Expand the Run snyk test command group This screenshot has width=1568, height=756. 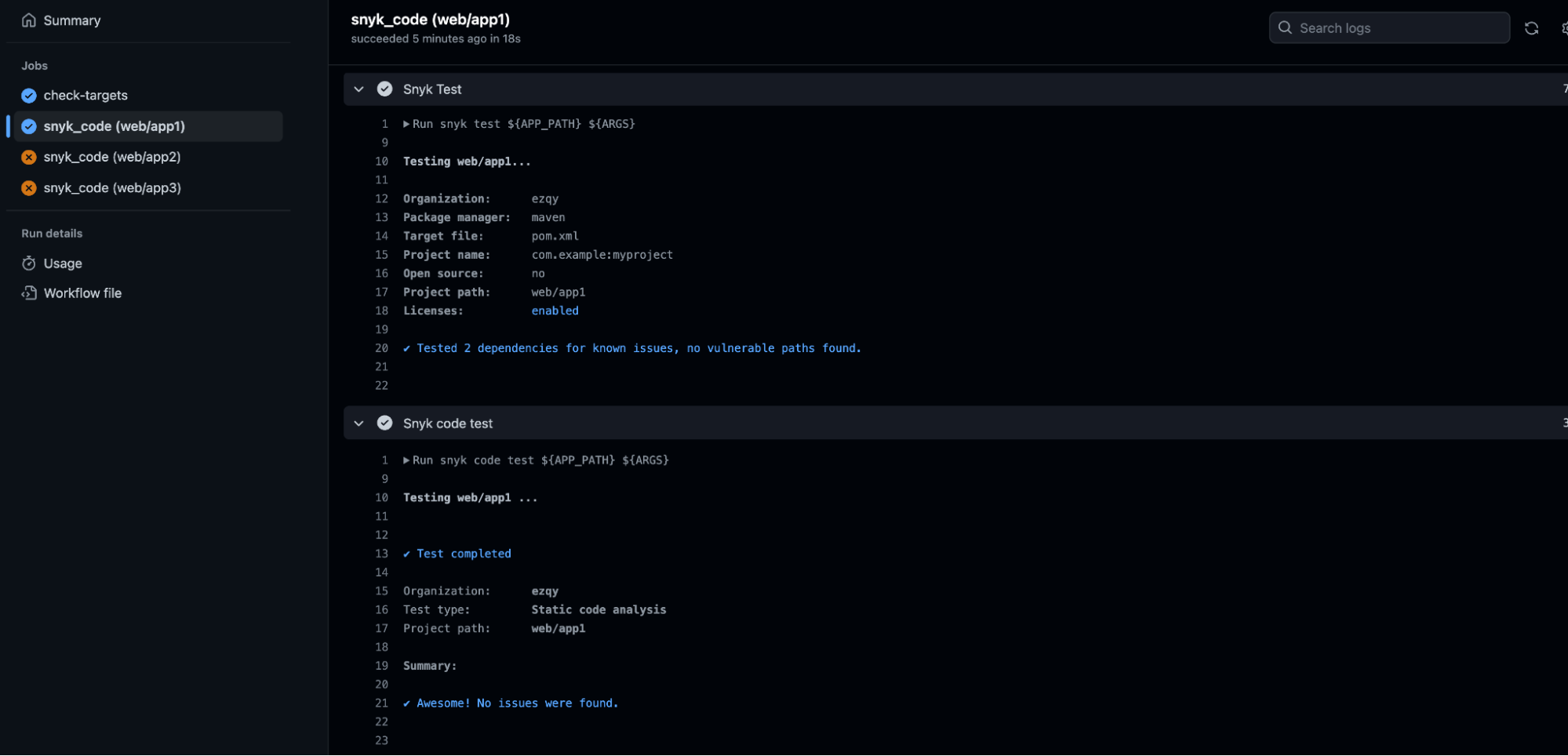406,124
